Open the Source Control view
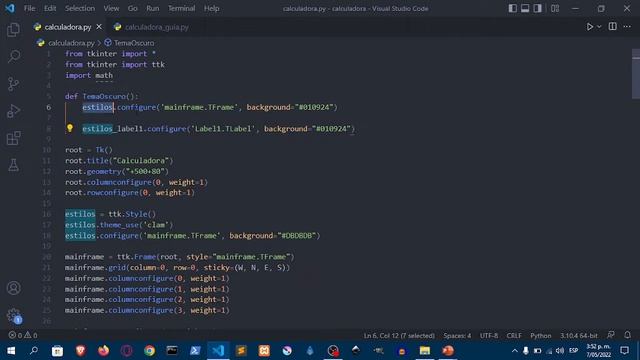This screenshot has width=640, height=360. 13,84
